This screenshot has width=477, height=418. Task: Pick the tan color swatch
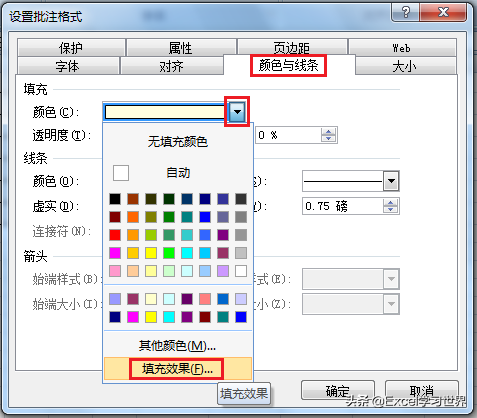[x=133, y=271]
